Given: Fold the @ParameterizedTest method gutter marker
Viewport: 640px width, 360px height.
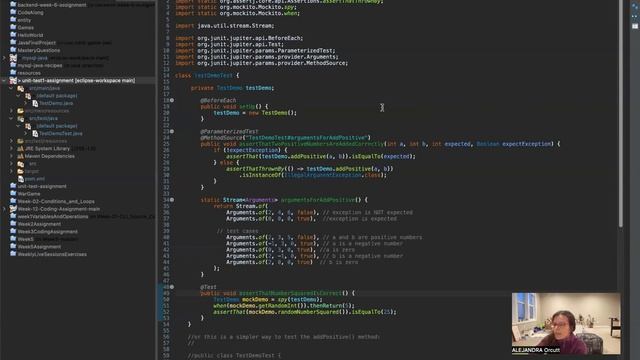Looking at the screenshot, I should (x=172, y=131).
